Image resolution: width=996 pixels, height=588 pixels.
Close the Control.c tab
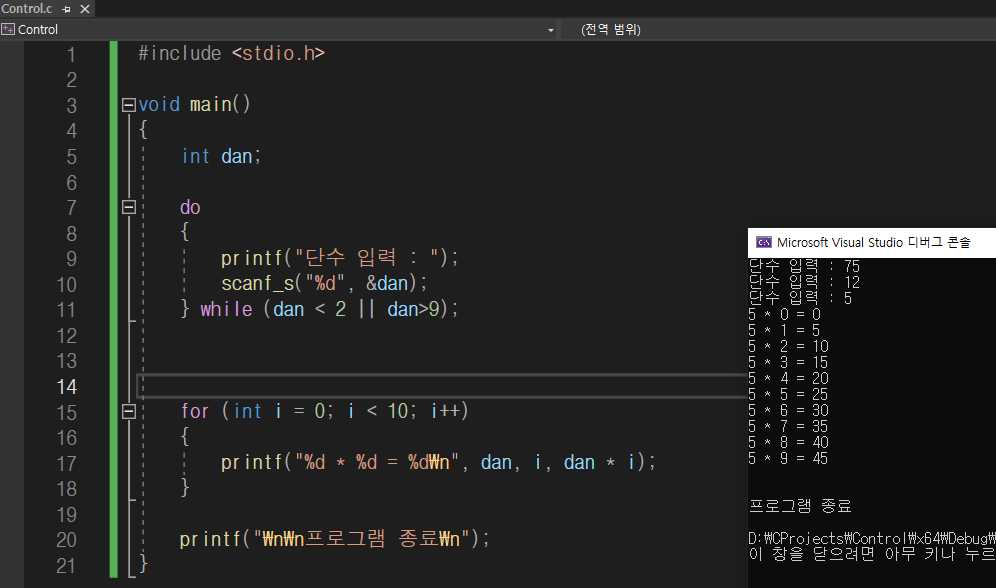(x=84, y=9)
